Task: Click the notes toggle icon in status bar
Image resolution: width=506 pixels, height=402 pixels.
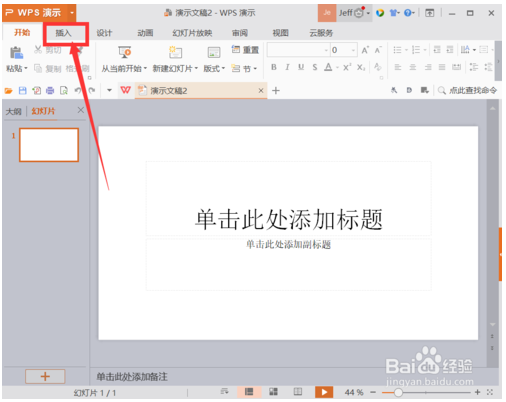Action: pyautogui.click(x=225, y=392)
